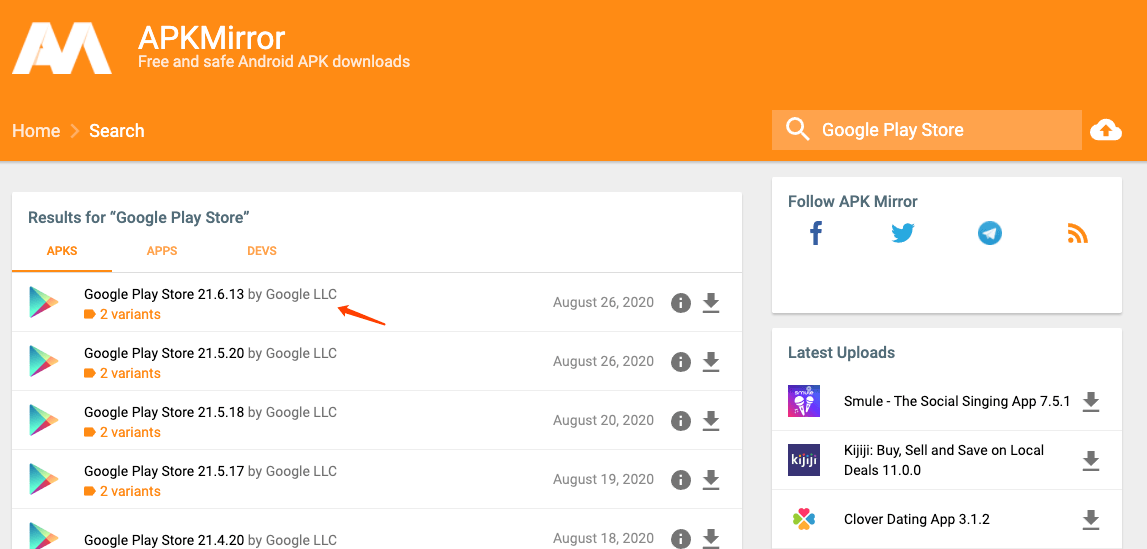Switch to the DEVS tab
This screenshot has height=549, width=1147.
click(262, 251)
